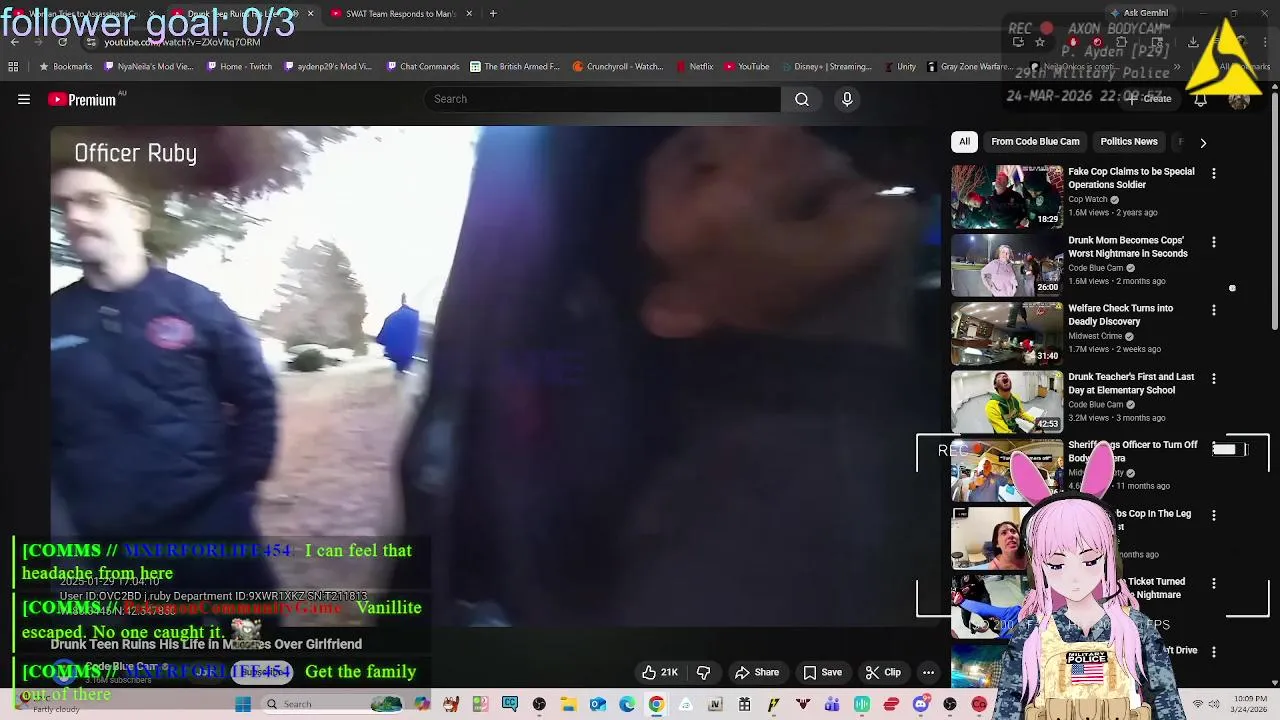Open the Bookmarks folder in bookmarks bar
The width and height of the screenshot is (1280, 720).
pyautogui.click(x=65, y=67)
